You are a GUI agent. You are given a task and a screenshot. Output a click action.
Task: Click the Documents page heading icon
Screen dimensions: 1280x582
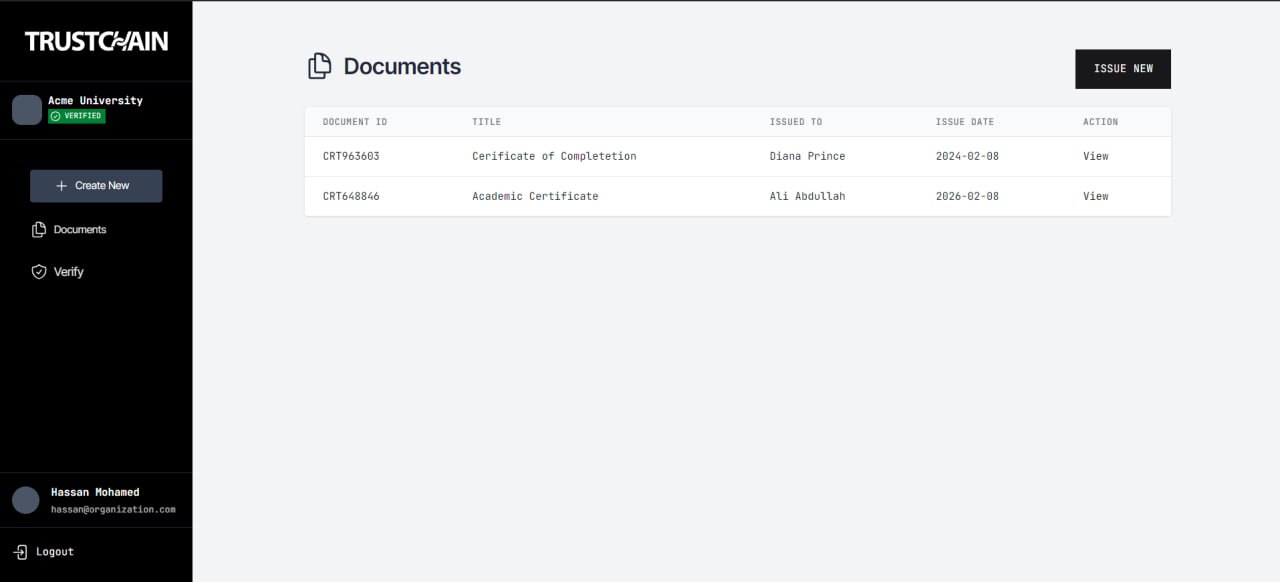319,66
